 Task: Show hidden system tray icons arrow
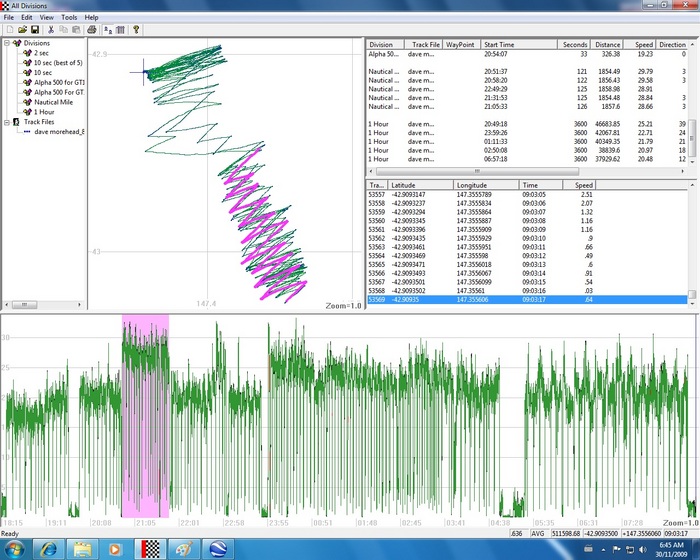click(603, 550)
